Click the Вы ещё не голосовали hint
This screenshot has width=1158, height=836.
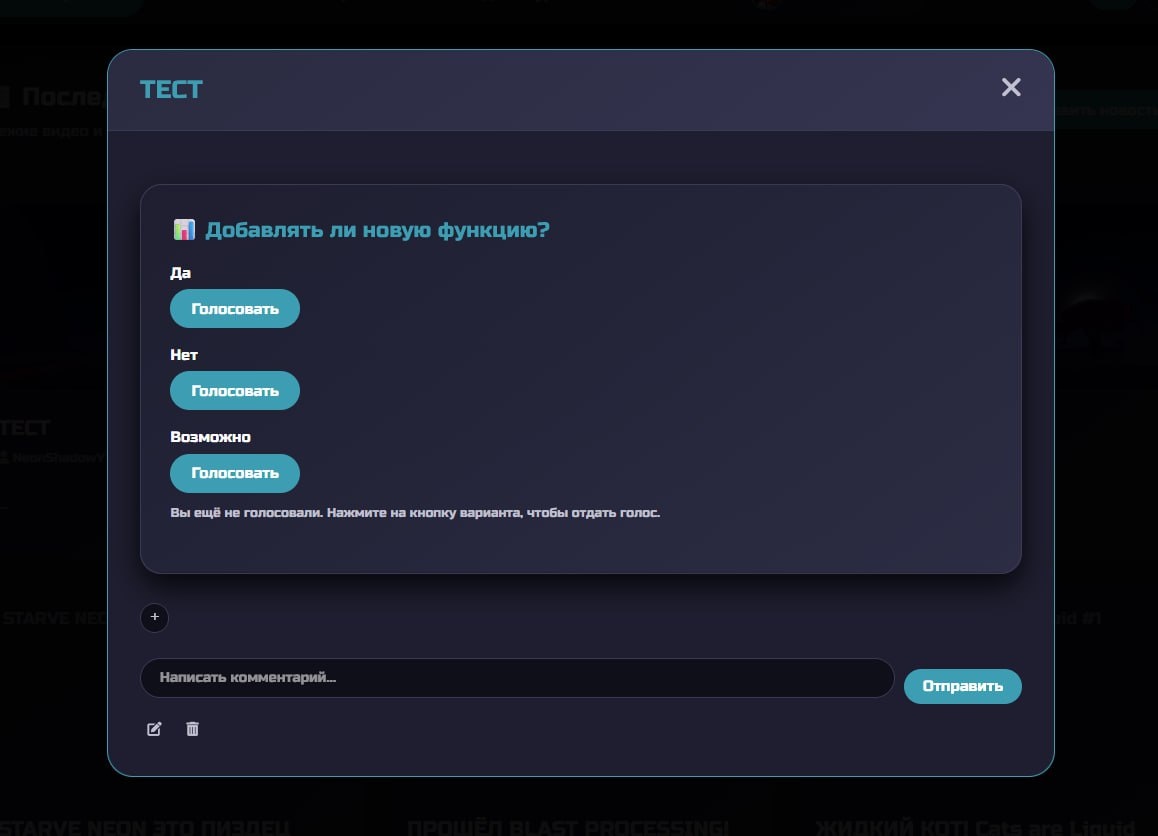pyautogui.click(x=415, y=513)
